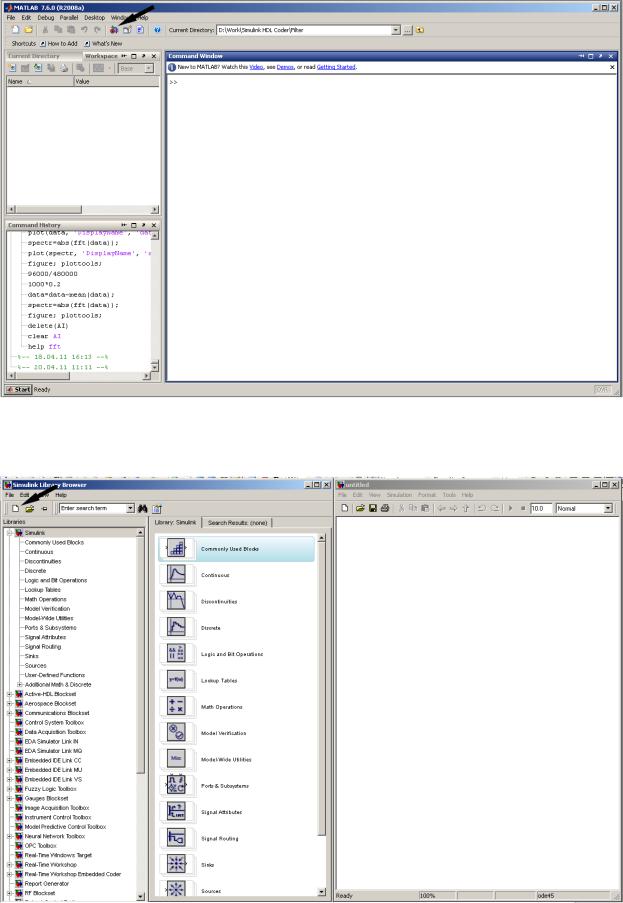Viewport: 623px width, 903px height.
Task: Expand Additional Math & Discrete node
Action: click(20, 685)
